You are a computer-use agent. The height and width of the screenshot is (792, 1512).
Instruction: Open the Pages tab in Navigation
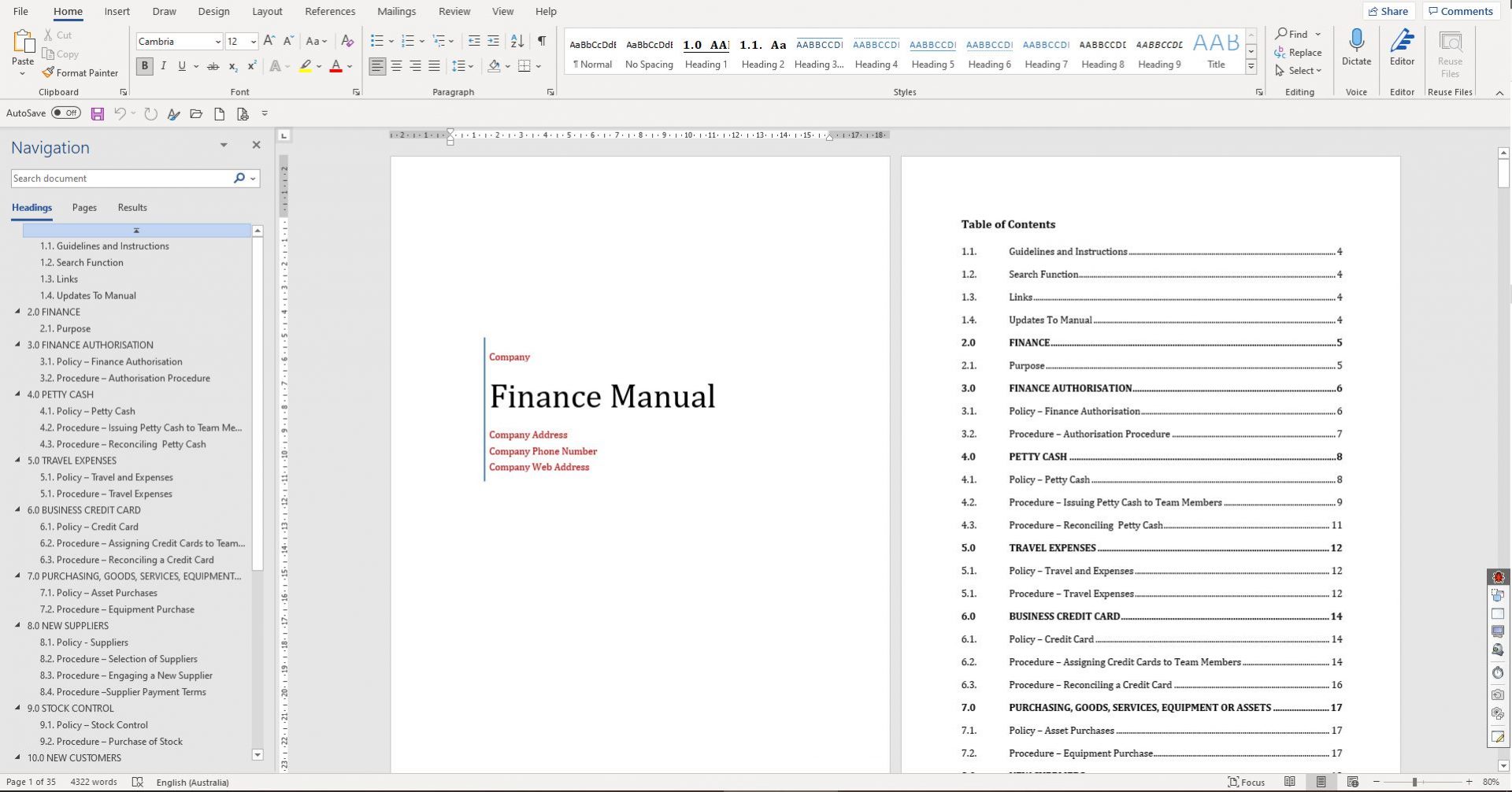pyautogui.click(x=83, y=207)
